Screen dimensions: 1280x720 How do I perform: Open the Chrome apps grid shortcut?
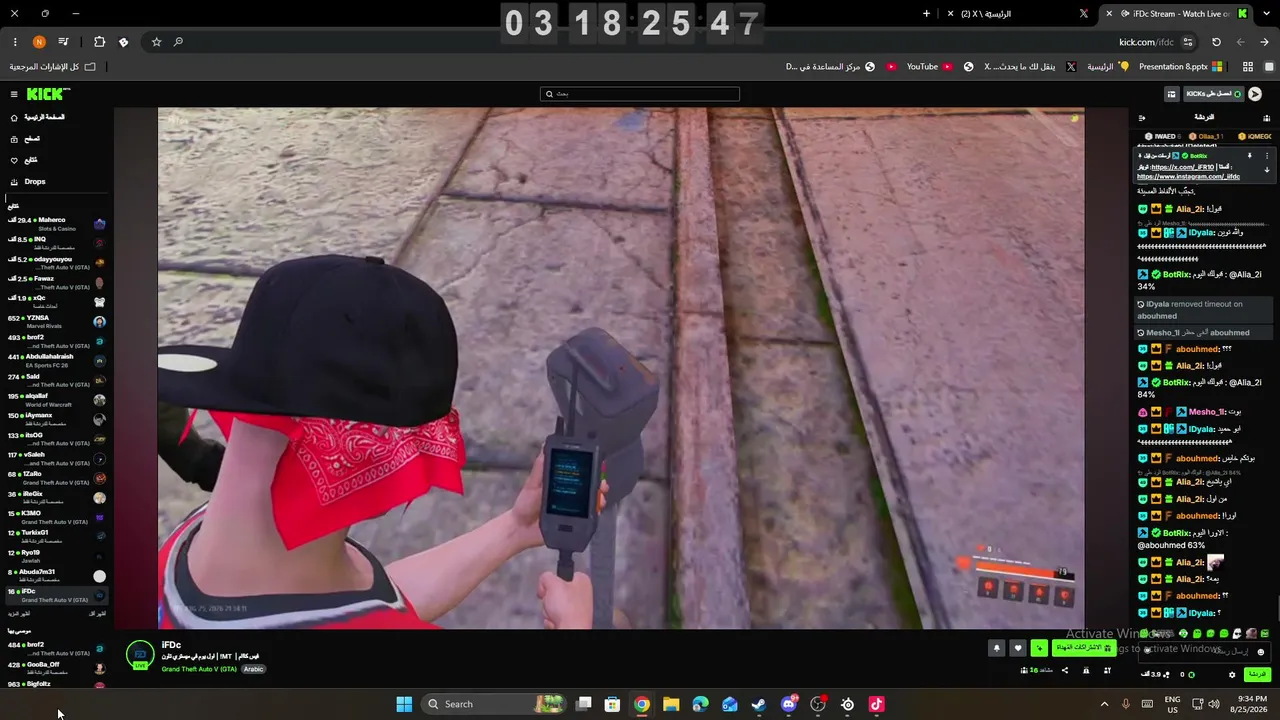[x=1248, y=67]
